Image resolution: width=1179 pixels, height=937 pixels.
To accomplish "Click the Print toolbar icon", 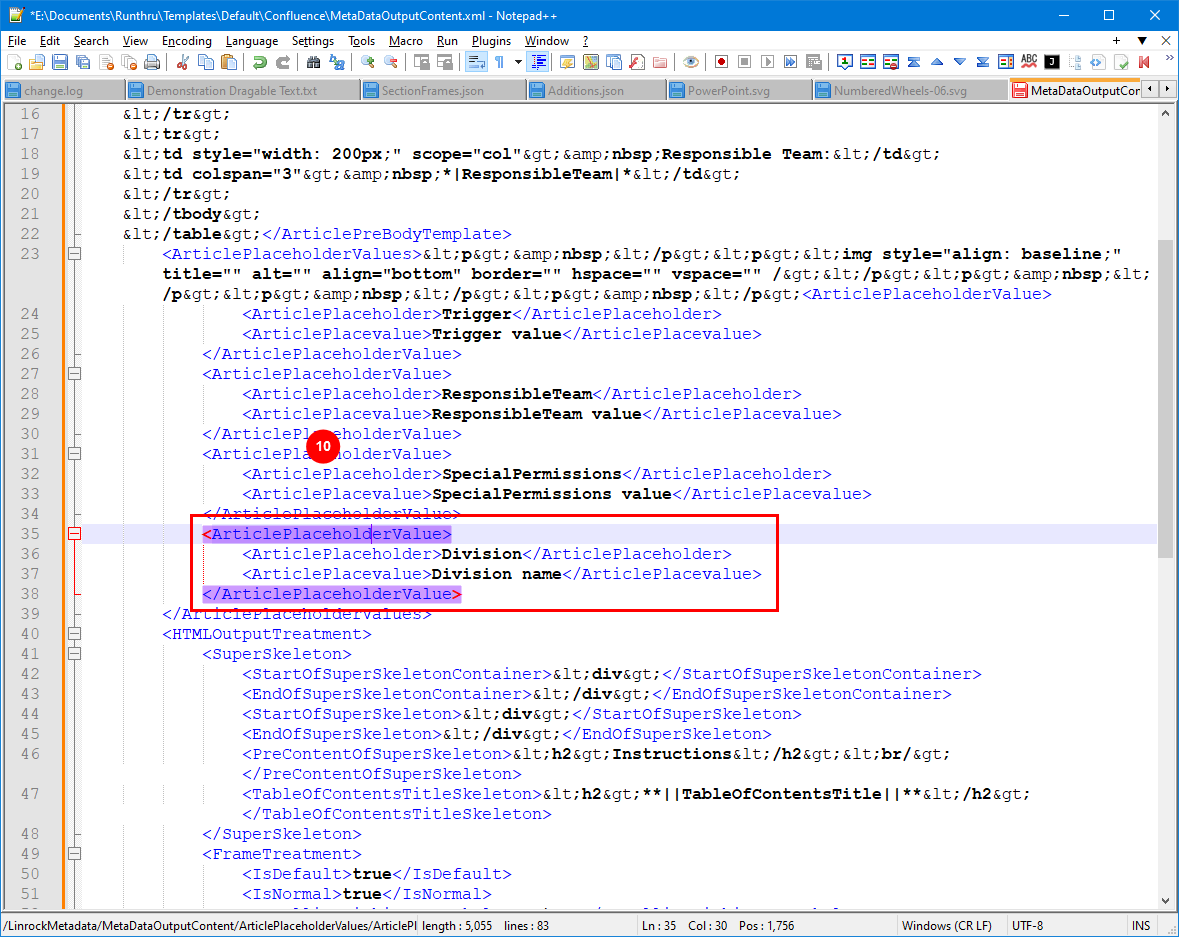I will (150, 62).
